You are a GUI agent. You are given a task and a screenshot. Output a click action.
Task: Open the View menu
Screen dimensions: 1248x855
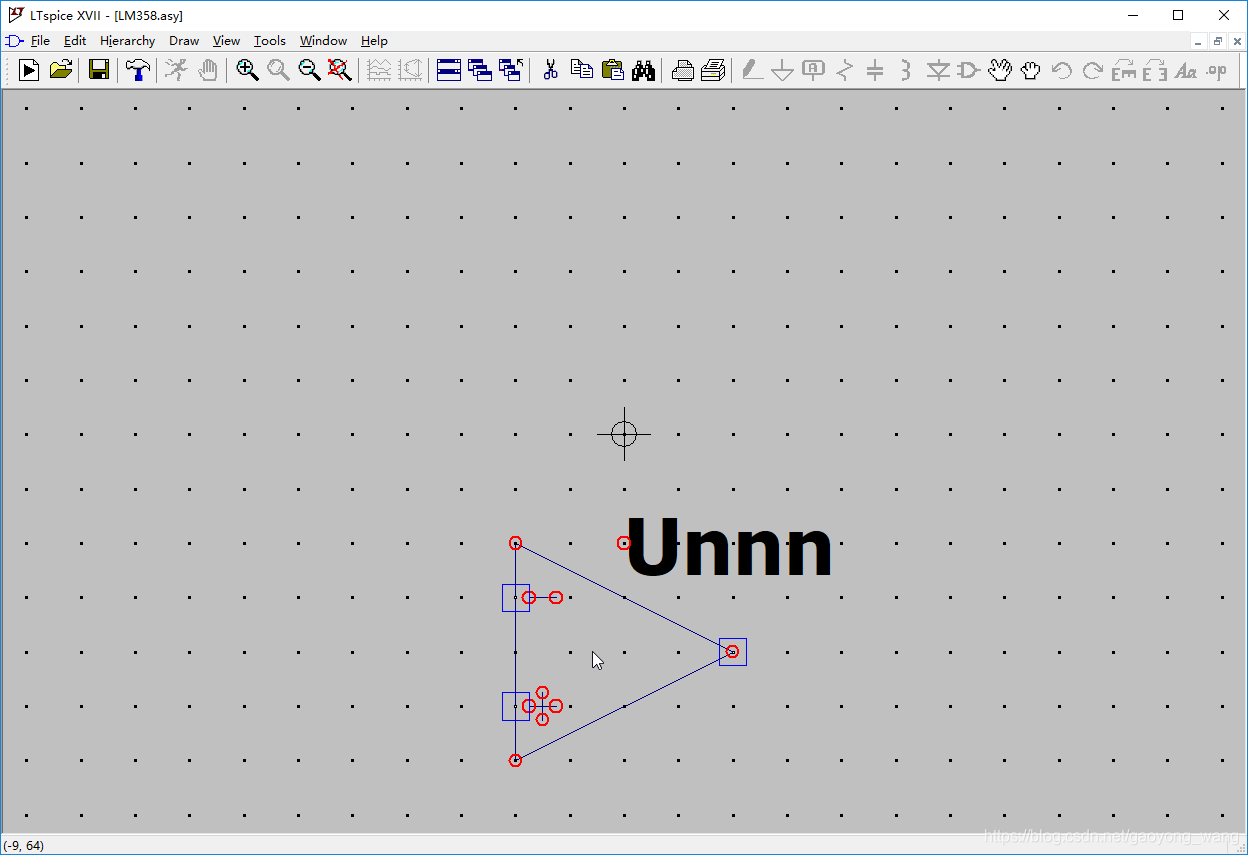click(x=226, y=41)
